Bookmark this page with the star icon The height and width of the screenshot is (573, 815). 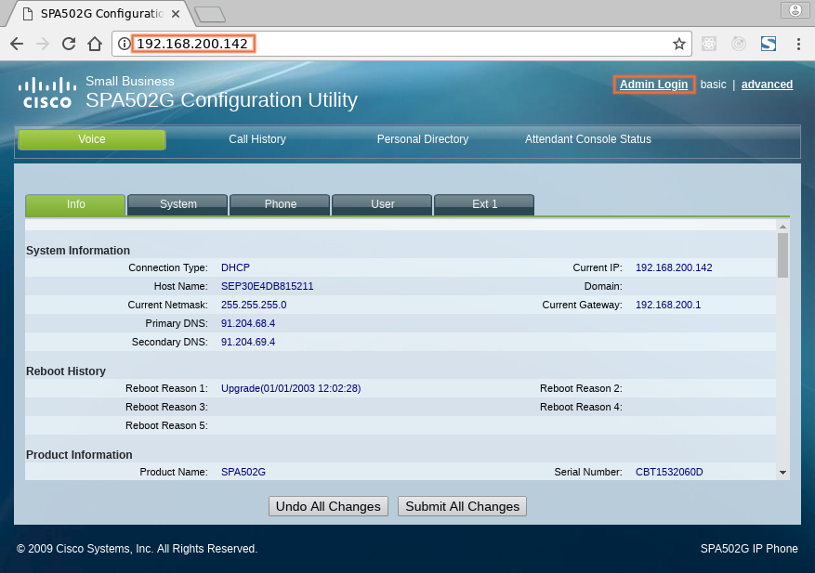point(679,44)
